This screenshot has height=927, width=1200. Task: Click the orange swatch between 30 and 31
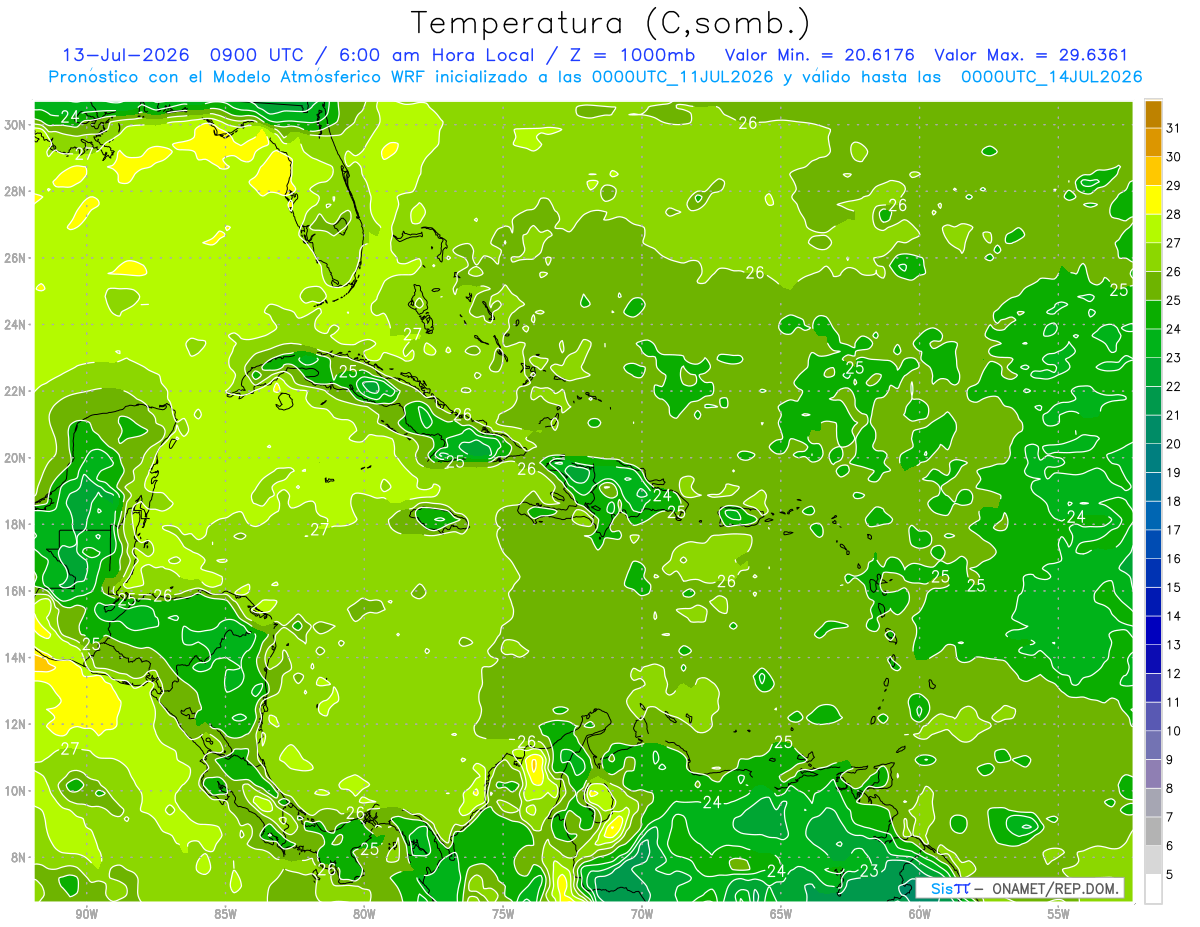1153,142
